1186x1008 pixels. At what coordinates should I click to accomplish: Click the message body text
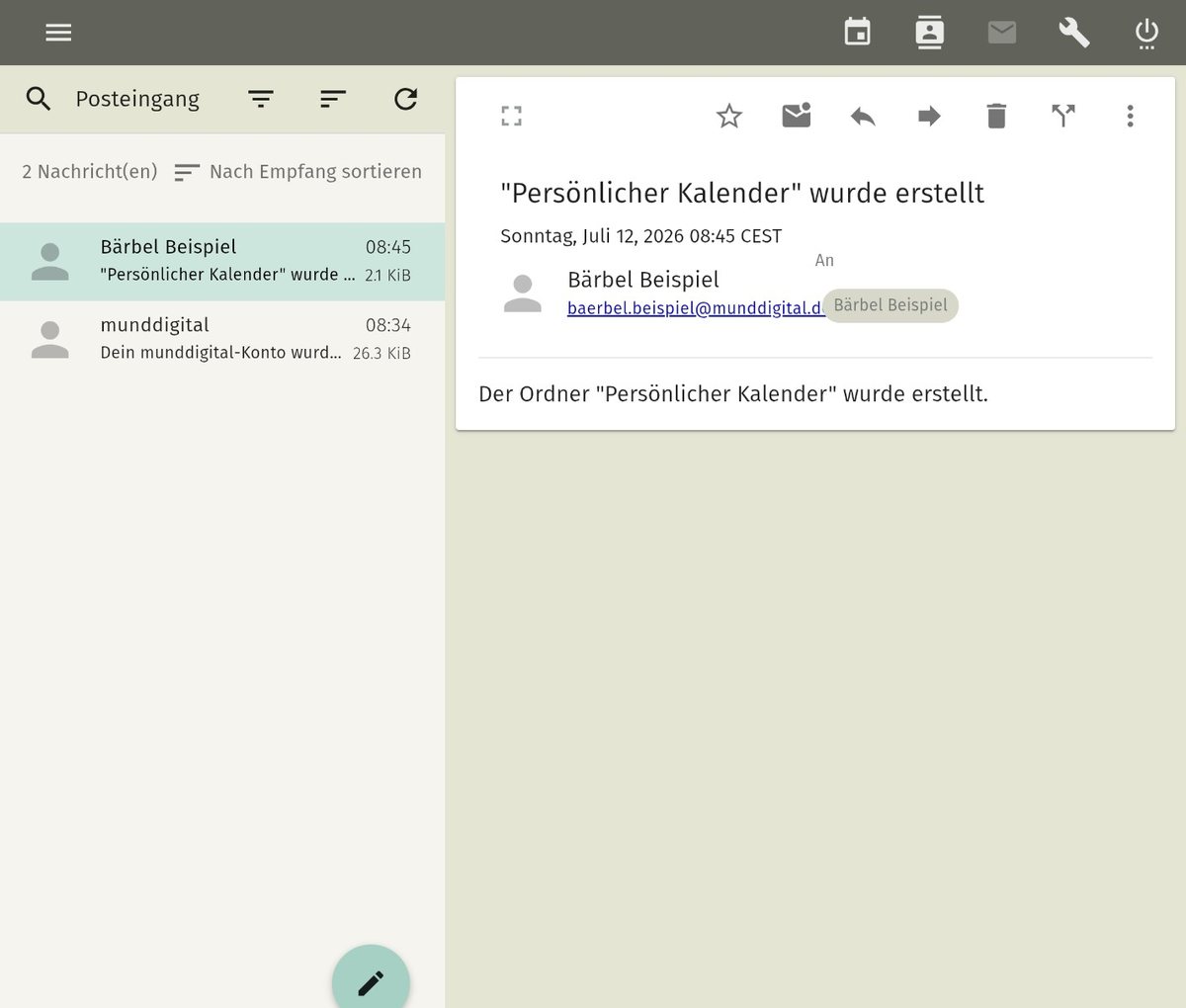(x=733, y=394)
